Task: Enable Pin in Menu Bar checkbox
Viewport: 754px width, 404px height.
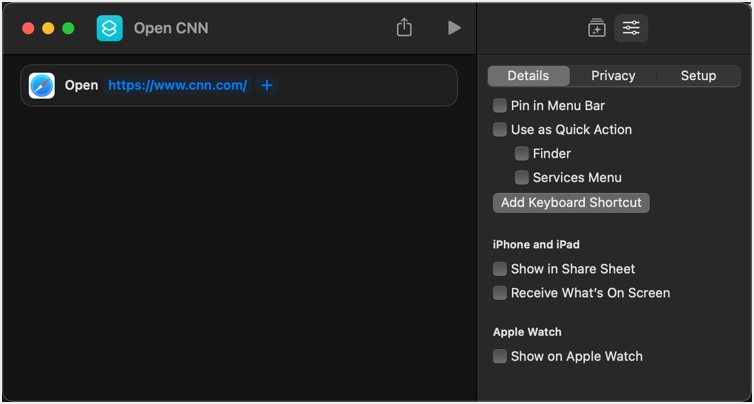Action: (x=500, y=106)
